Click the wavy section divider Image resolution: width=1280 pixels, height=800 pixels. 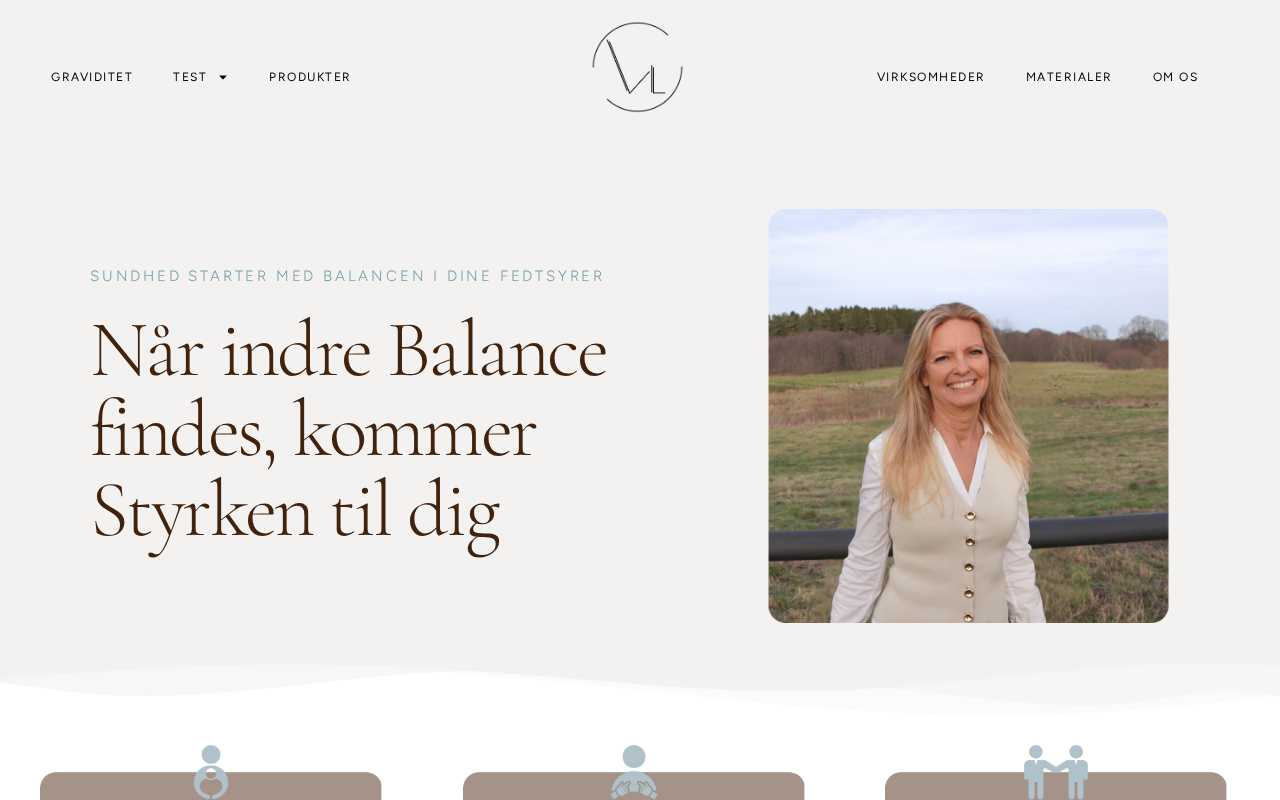click(x=640, y=688)
